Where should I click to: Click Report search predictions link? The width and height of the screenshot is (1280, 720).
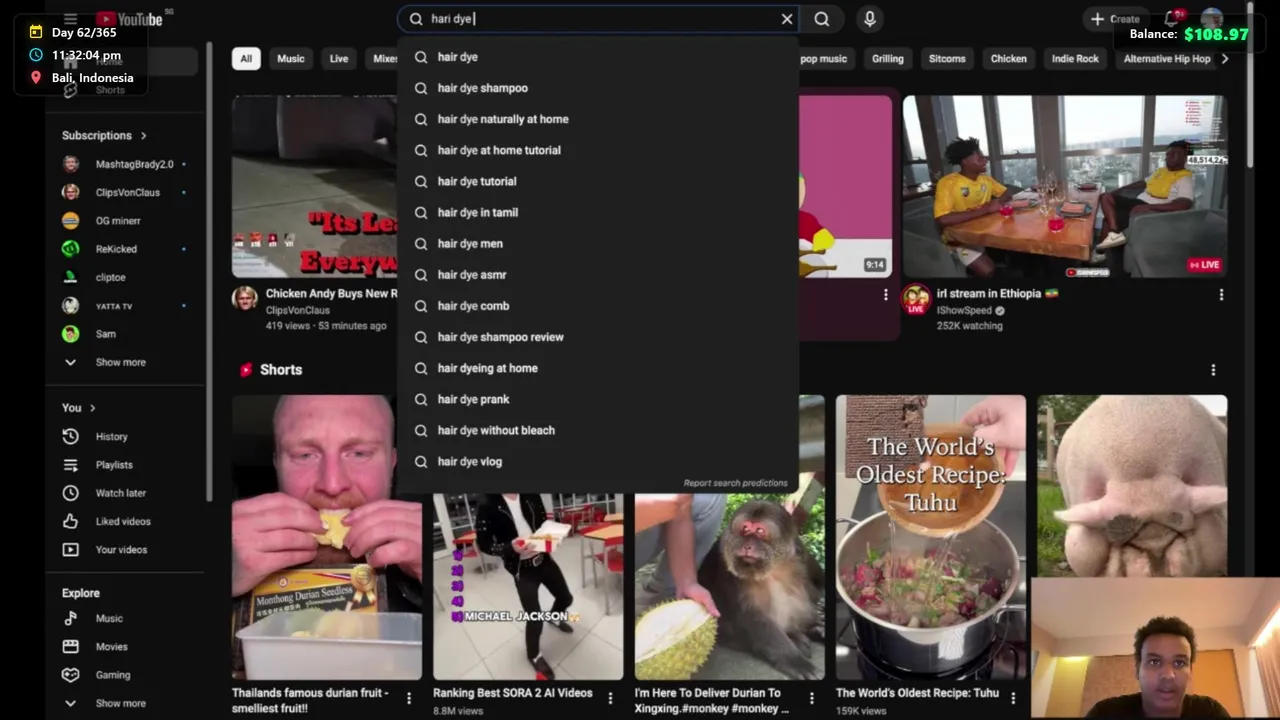[735, 483]
